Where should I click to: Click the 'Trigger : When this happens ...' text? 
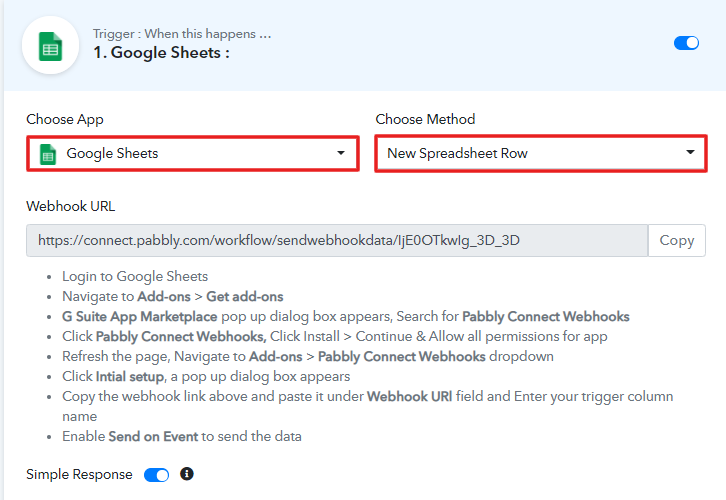(x=182, y=34)
